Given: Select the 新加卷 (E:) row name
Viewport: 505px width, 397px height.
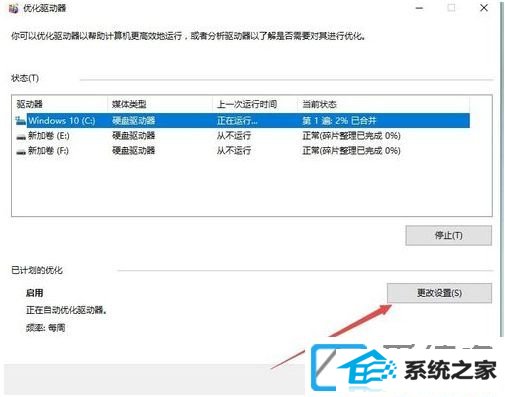Looking at the screenshot, I should point(49,136).
